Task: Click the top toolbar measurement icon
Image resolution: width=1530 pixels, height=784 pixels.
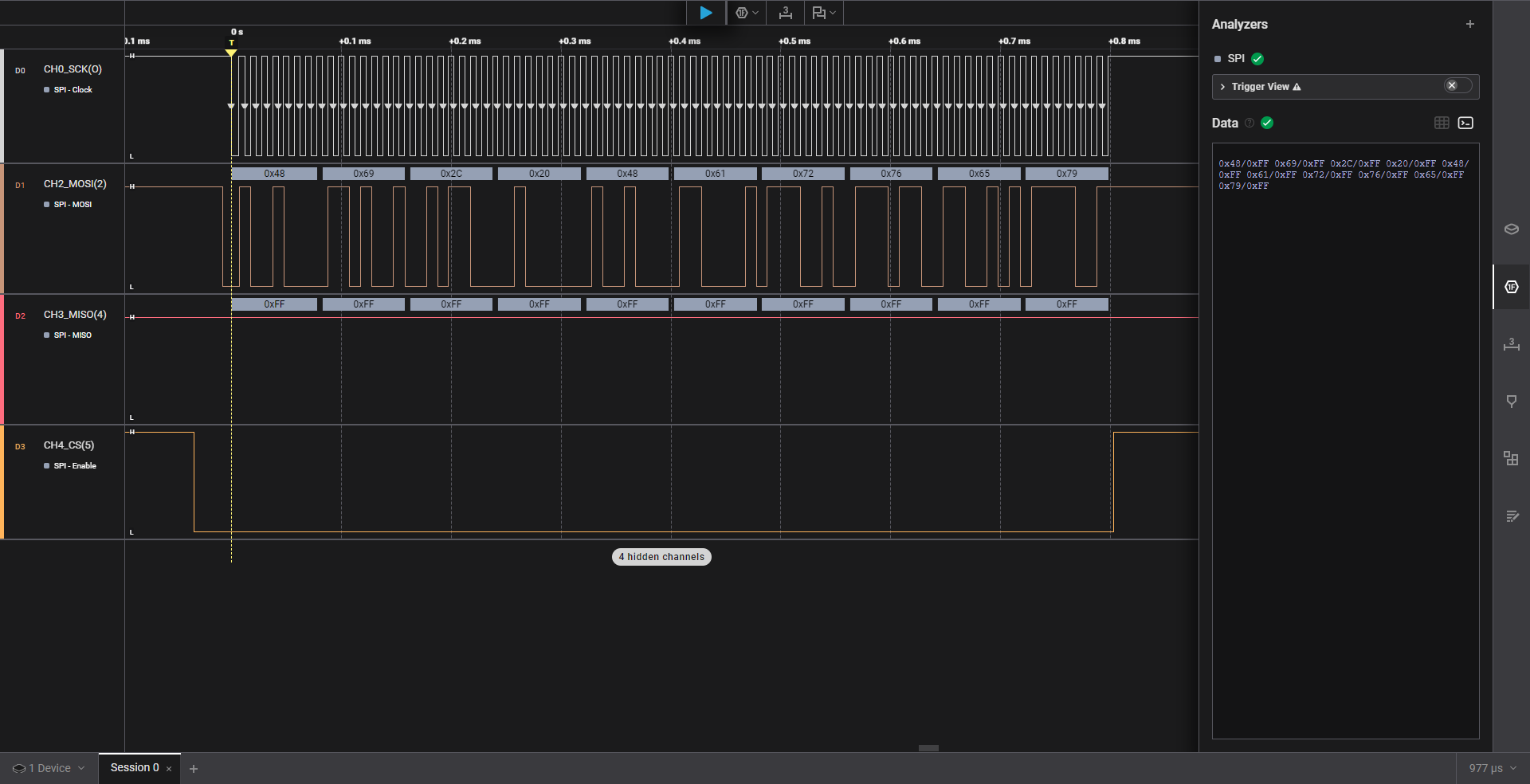Action: (786, 13)
